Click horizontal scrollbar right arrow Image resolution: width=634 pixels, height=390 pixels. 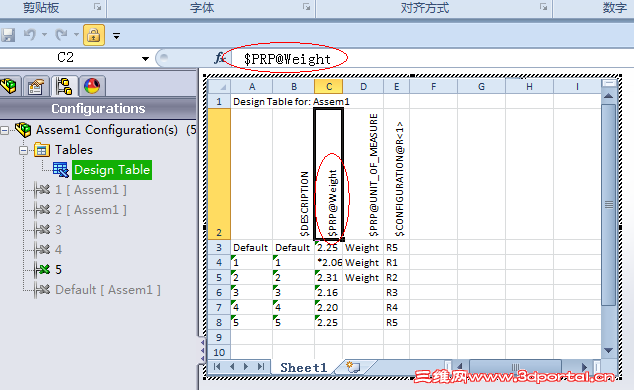coord(584,367)
